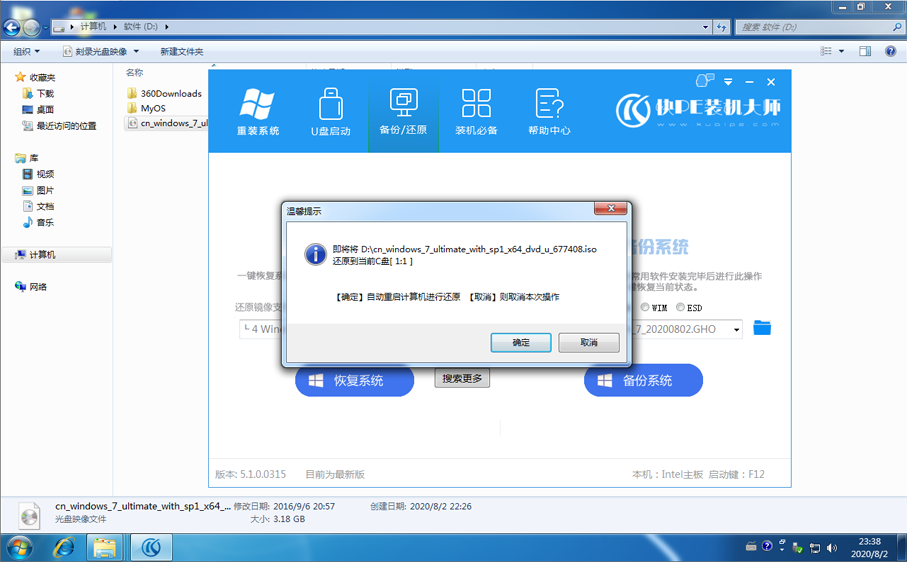Toggle the Explorer preview pane icon

[x=865, y=51]
